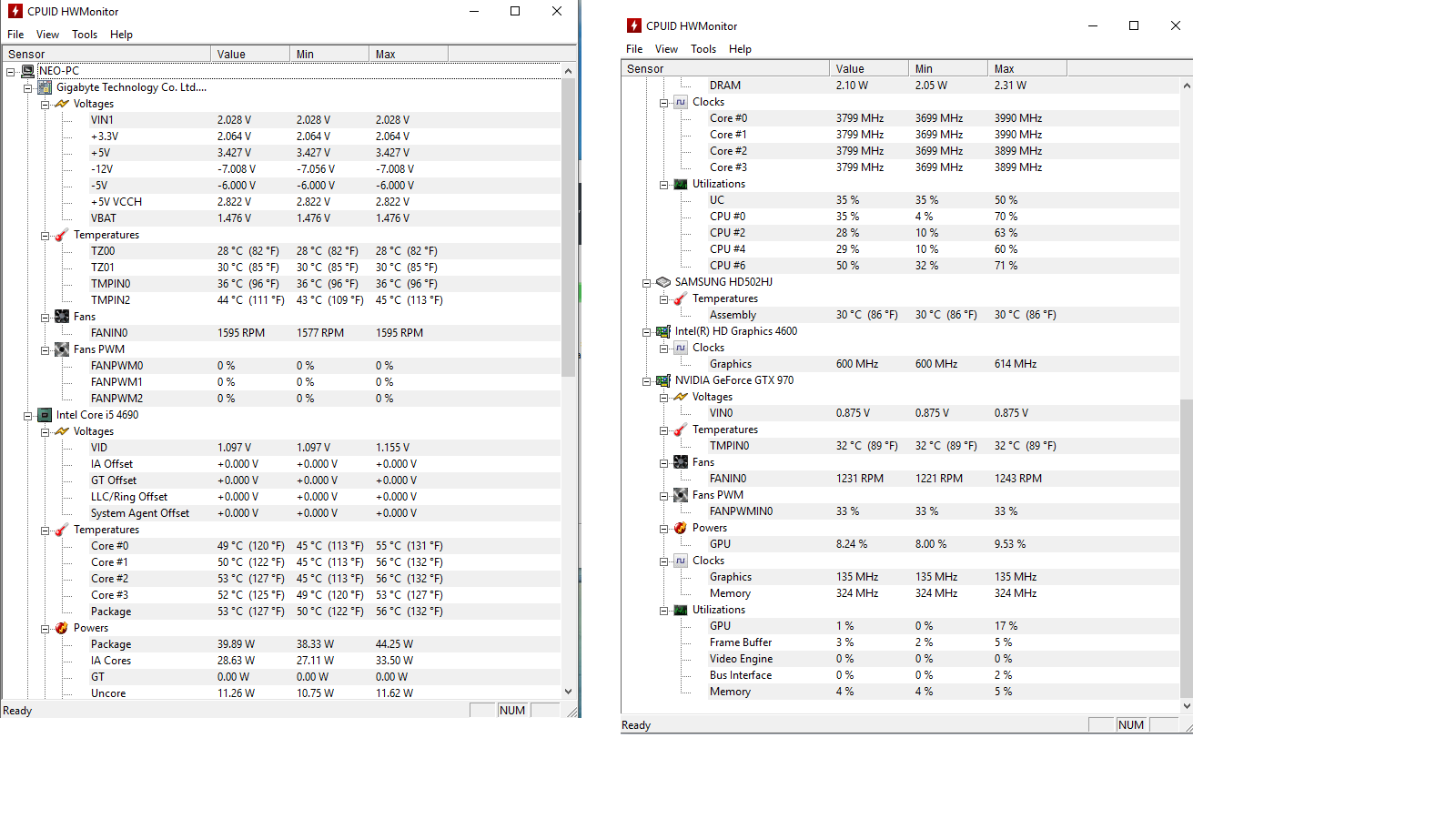Collapse Utilizations above the UC row
The width and height of the screenshot is (1456, 819).
[664, 184]
